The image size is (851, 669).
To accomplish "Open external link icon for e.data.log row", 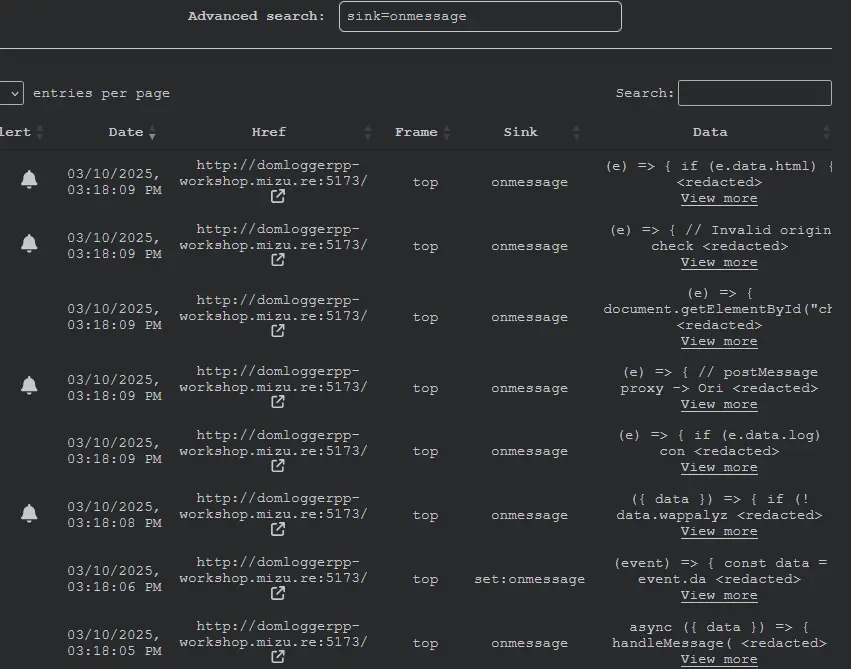I will 278,465.
